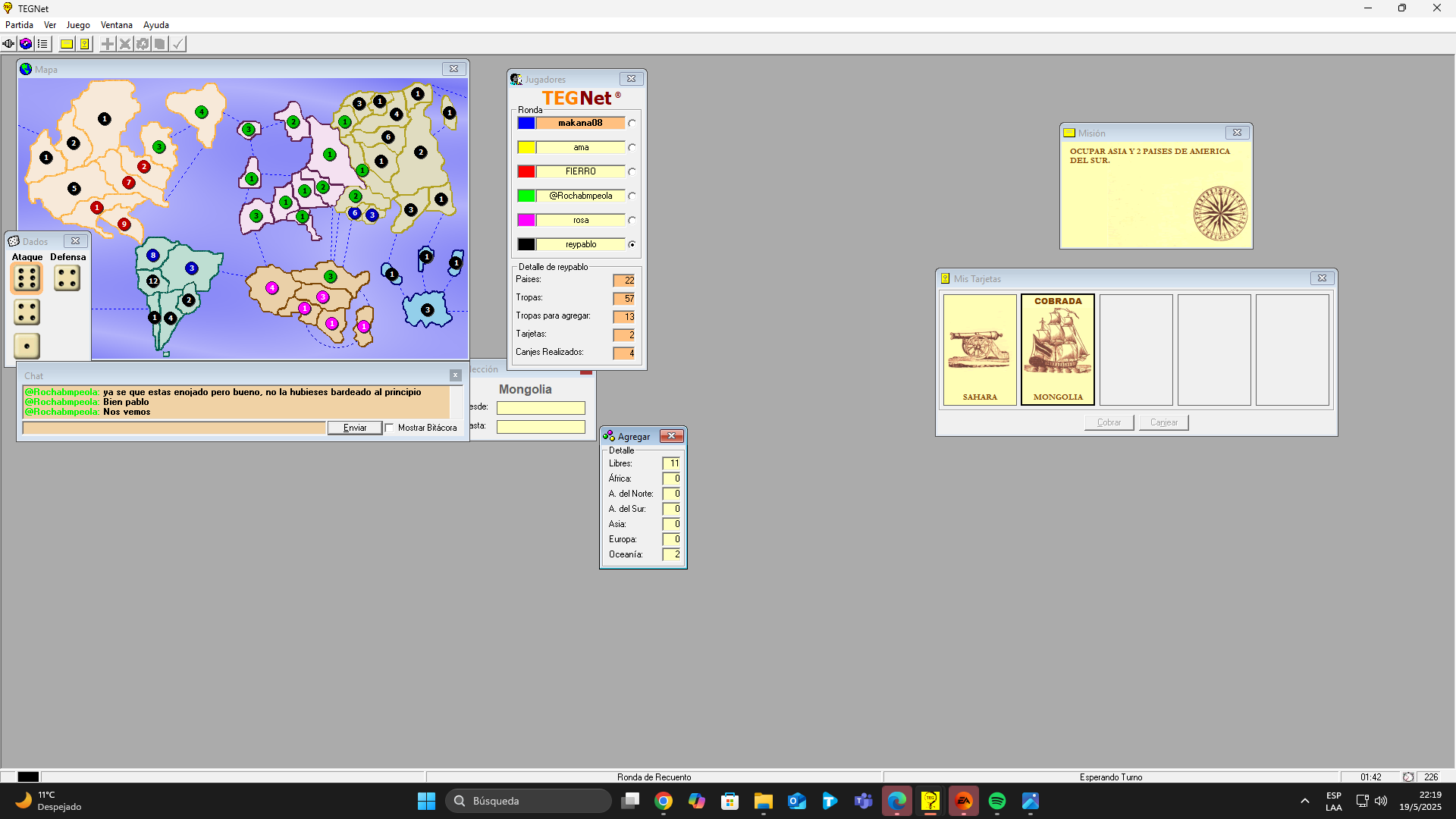Click the connect plug toolbar icon
1456x819 pixels.
[x=8, y=44]
